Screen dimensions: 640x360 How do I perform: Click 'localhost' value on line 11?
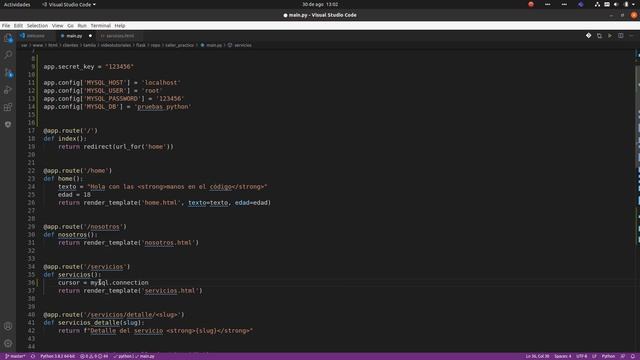point(161,82)
